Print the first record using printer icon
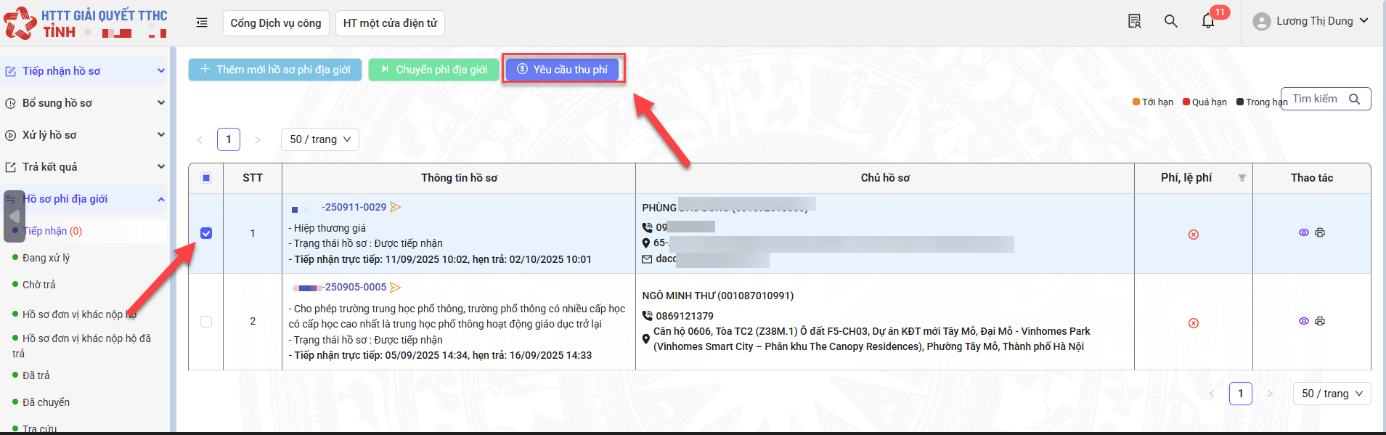 coord(1320,232)
